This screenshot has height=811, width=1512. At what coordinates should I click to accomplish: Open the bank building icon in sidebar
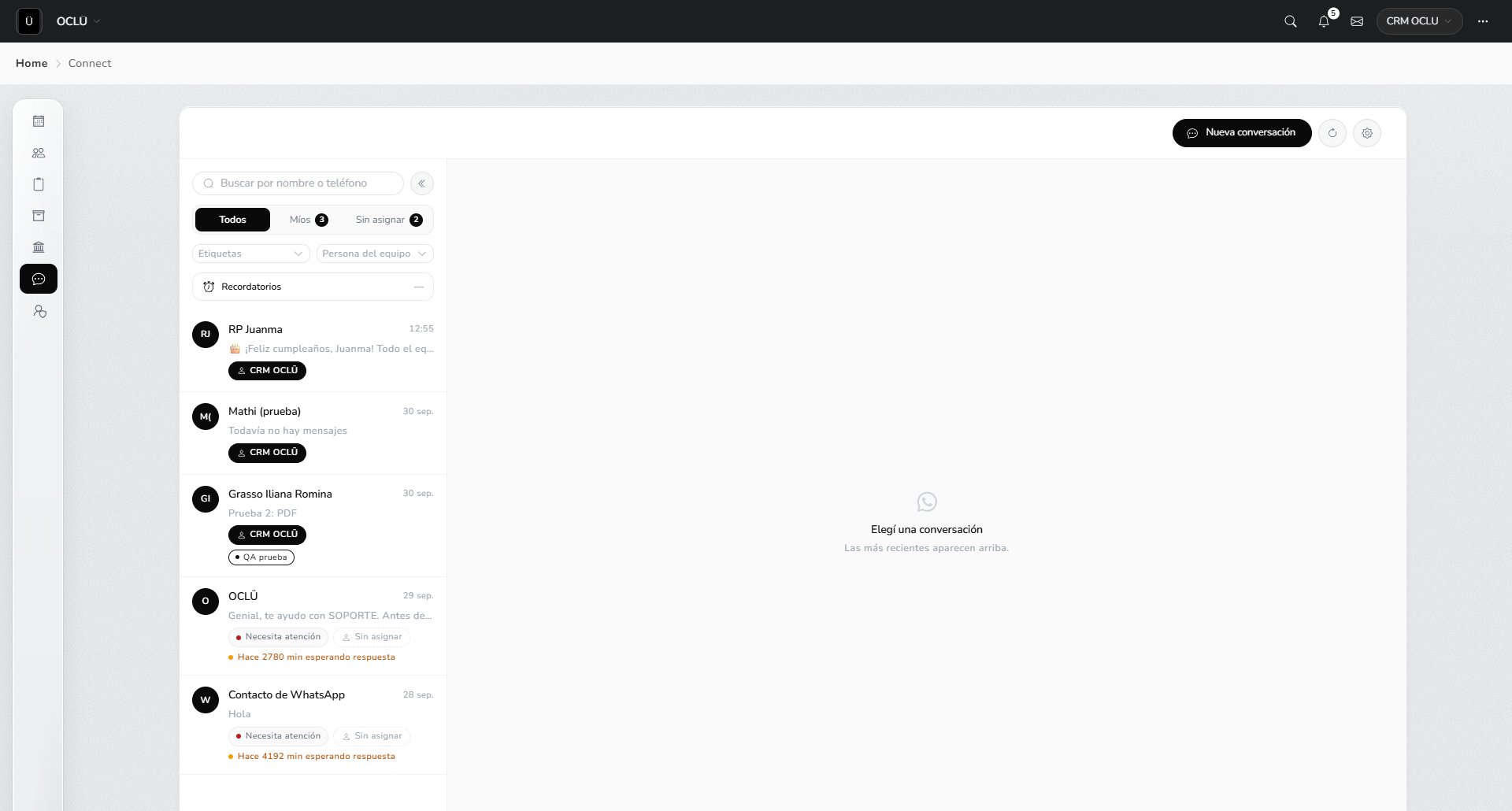coord(39,247)
